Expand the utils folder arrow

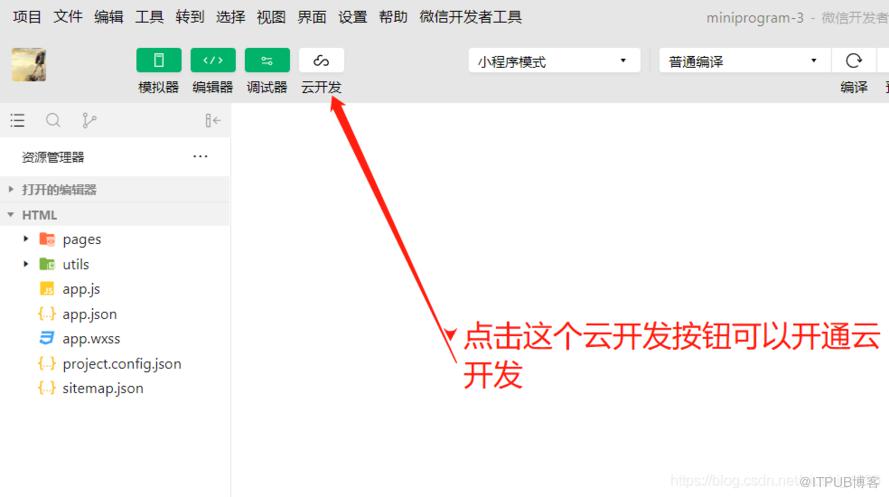click(x=26, y=264)
